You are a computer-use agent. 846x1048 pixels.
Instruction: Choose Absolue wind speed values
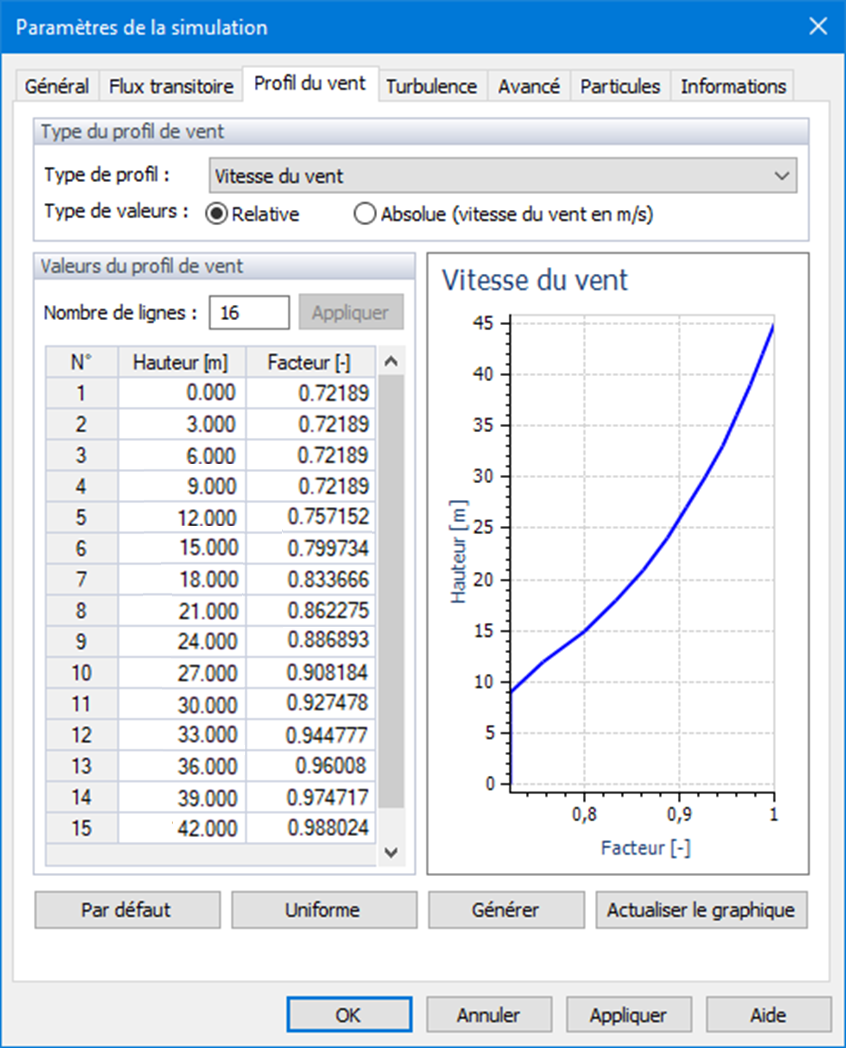(364, 214)
